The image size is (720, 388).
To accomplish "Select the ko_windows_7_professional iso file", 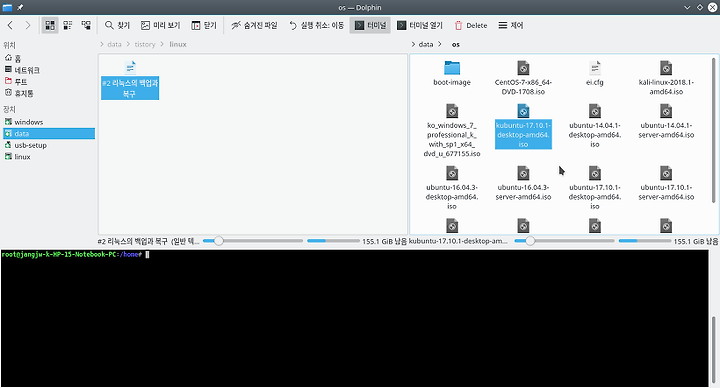I will 452,130.
